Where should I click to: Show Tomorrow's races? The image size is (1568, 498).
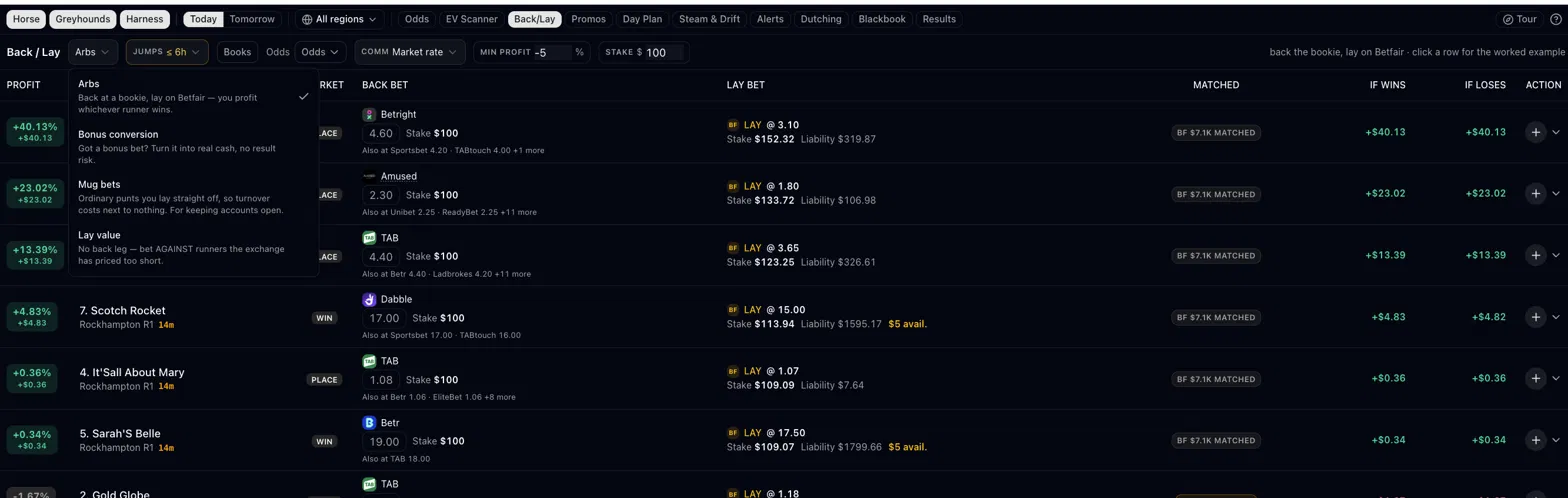(x=252, y=19)
